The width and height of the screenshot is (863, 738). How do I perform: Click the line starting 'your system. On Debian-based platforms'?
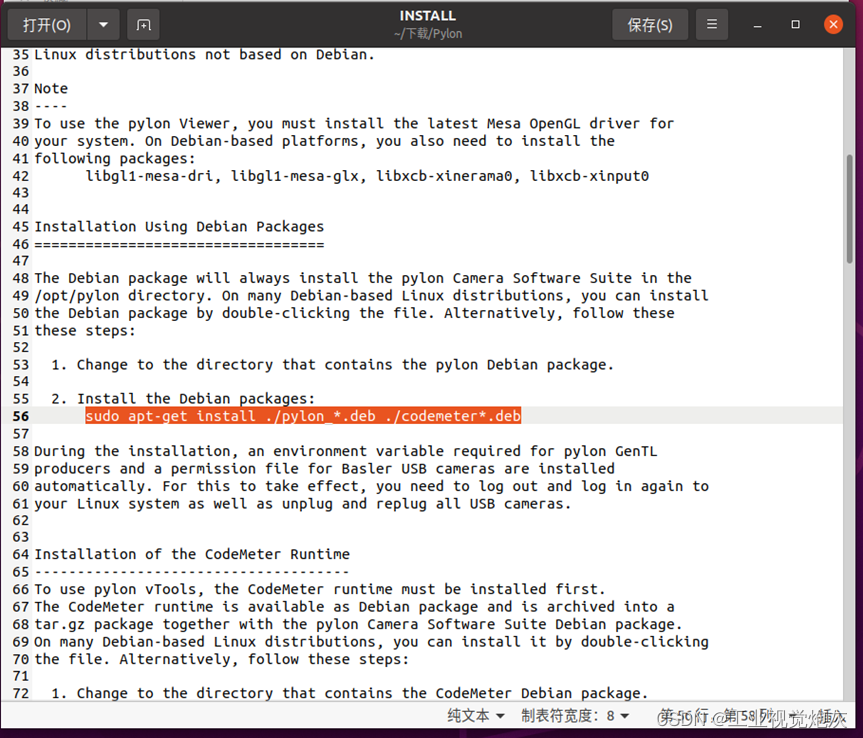click(x=325, y=141)
